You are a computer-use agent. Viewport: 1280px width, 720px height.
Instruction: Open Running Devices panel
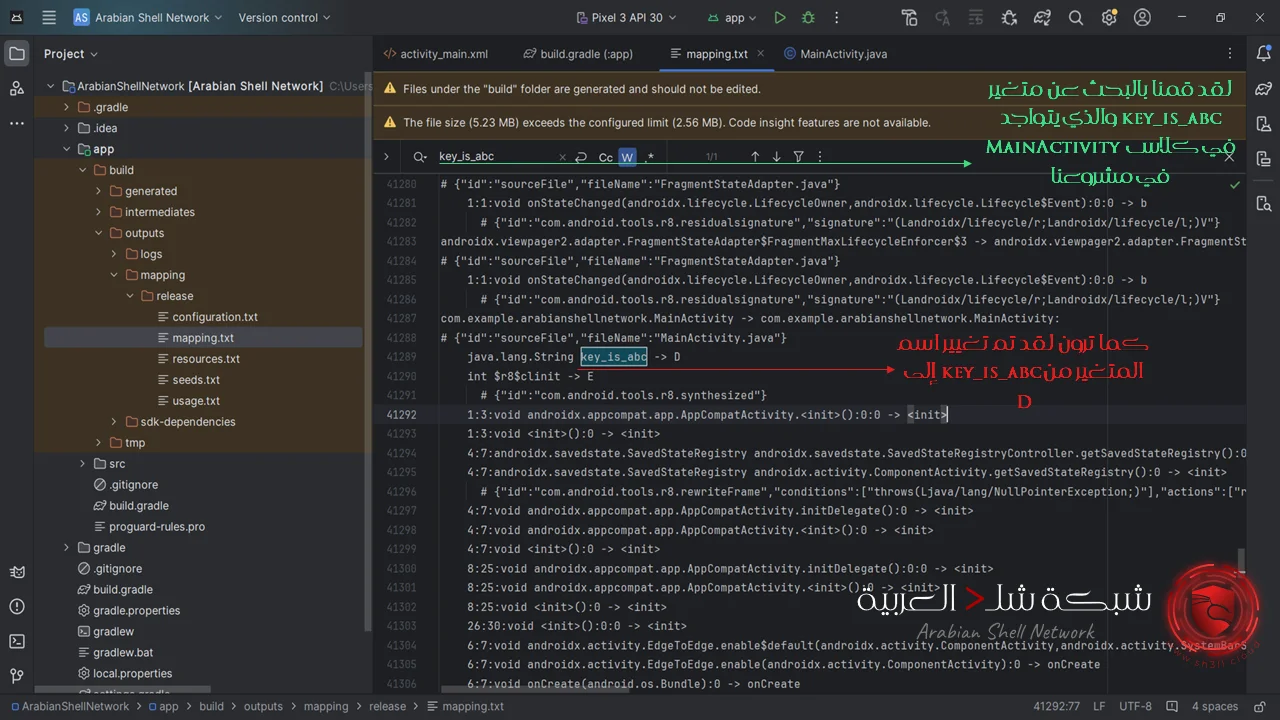pyautogui.click(x=1264, y=159)
